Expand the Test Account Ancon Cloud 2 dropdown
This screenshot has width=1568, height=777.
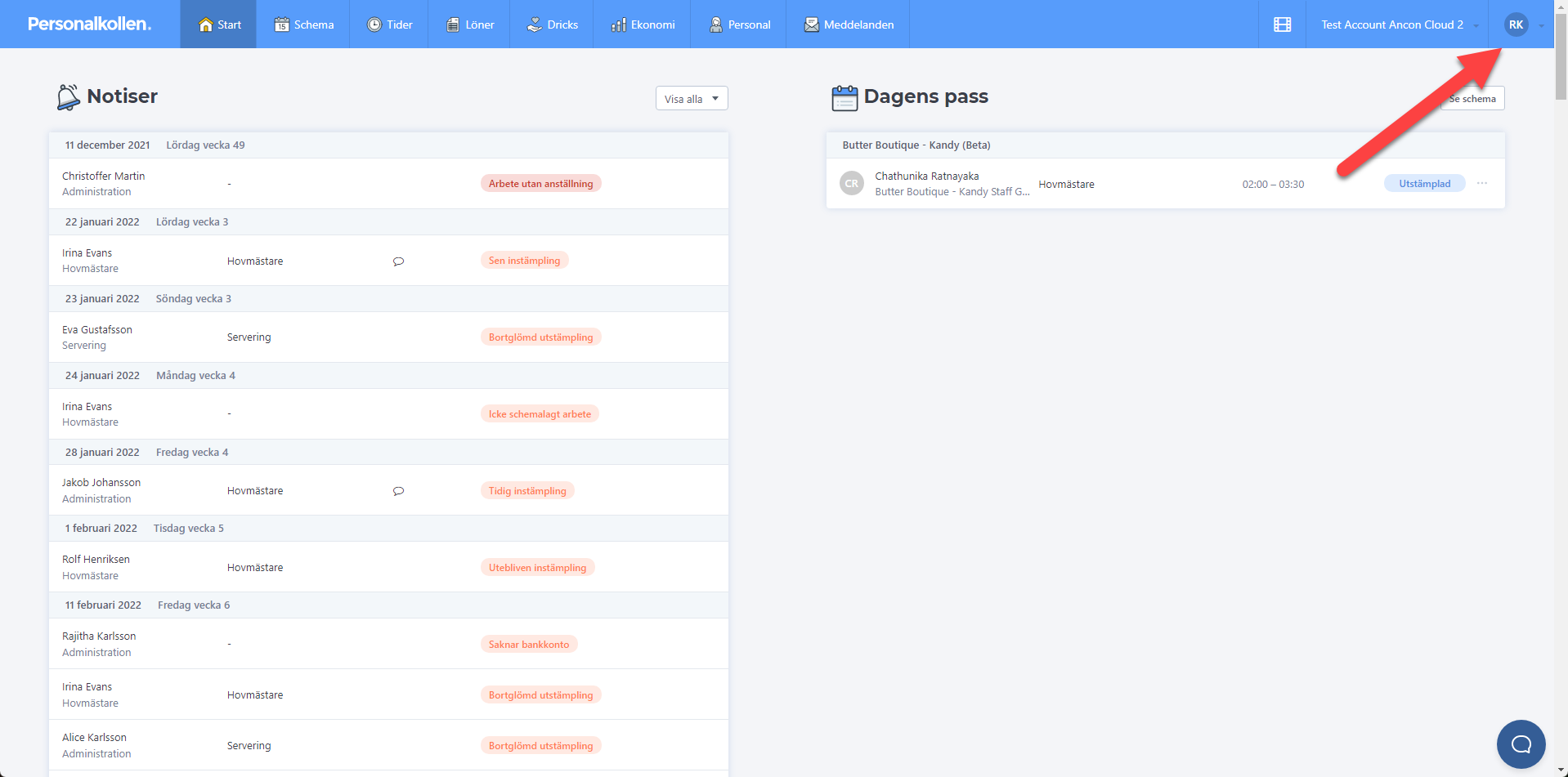[1399, 25]
